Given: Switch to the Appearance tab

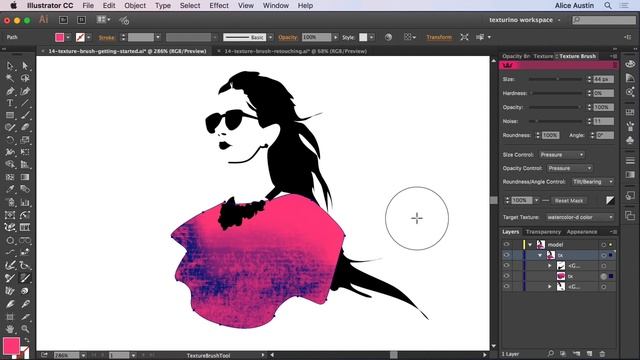Looking at the screenshot, I should [x=582, y=232].
